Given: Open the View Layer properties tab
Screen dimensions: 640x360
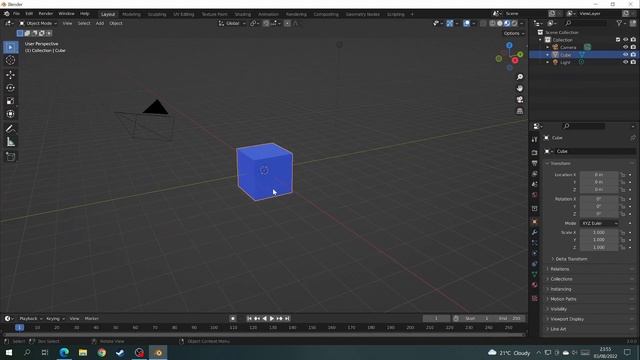Looking at the screenshot, I should 535,174.
